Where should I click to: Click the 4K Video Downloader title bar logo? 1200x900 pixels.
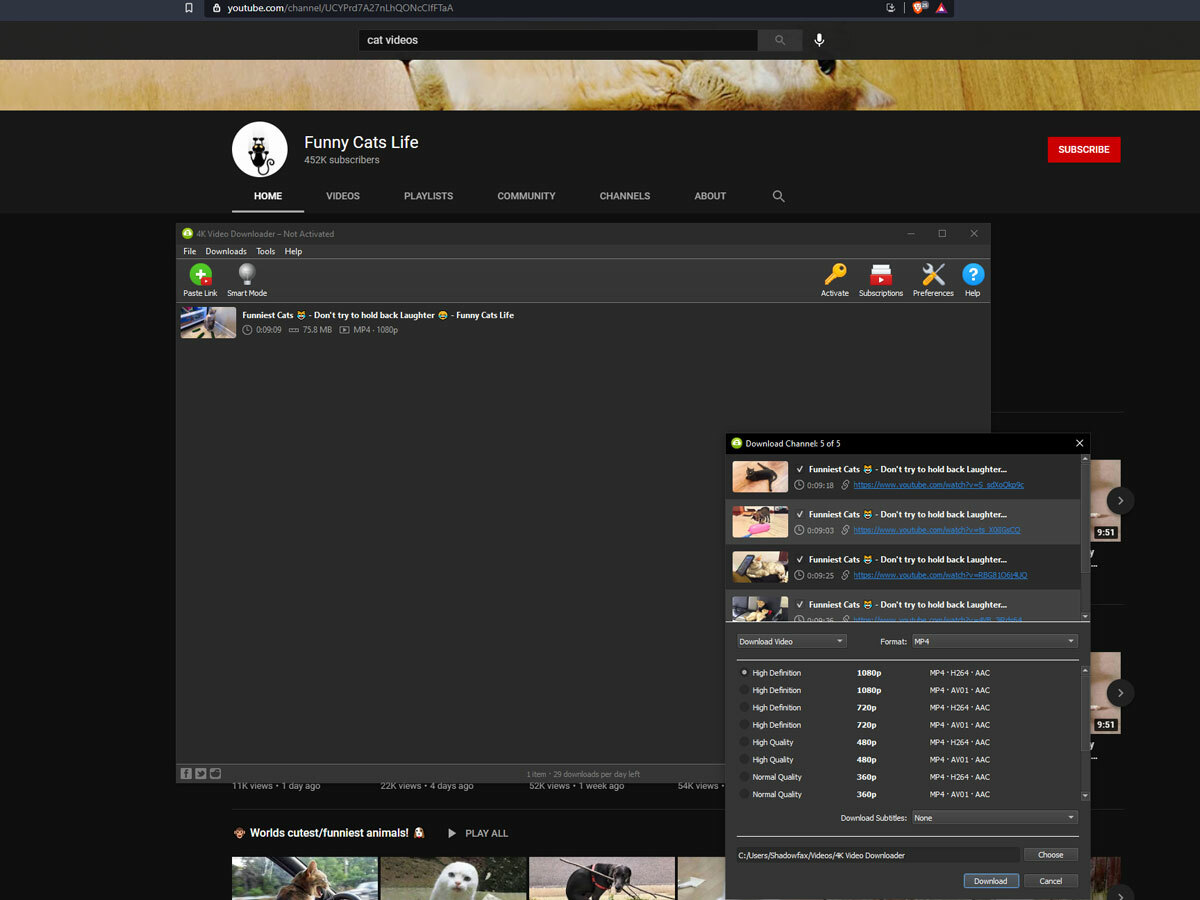187,233
